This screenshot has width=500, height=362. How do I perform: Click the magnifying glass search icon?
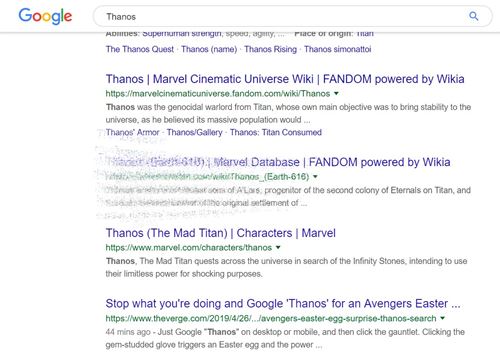tap(474, 16)
